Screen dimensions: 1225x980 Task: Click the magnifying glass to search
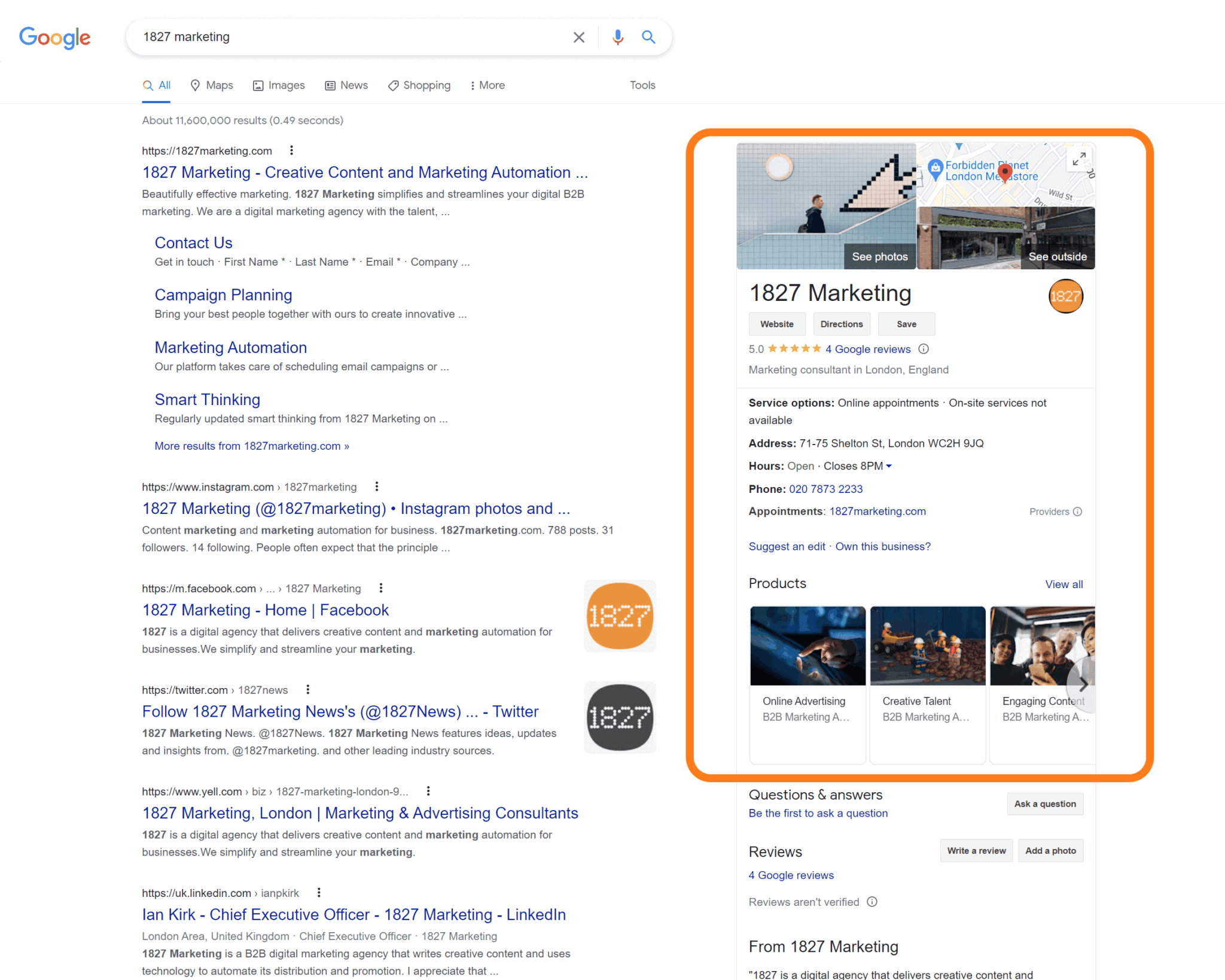tap(648, 36)
